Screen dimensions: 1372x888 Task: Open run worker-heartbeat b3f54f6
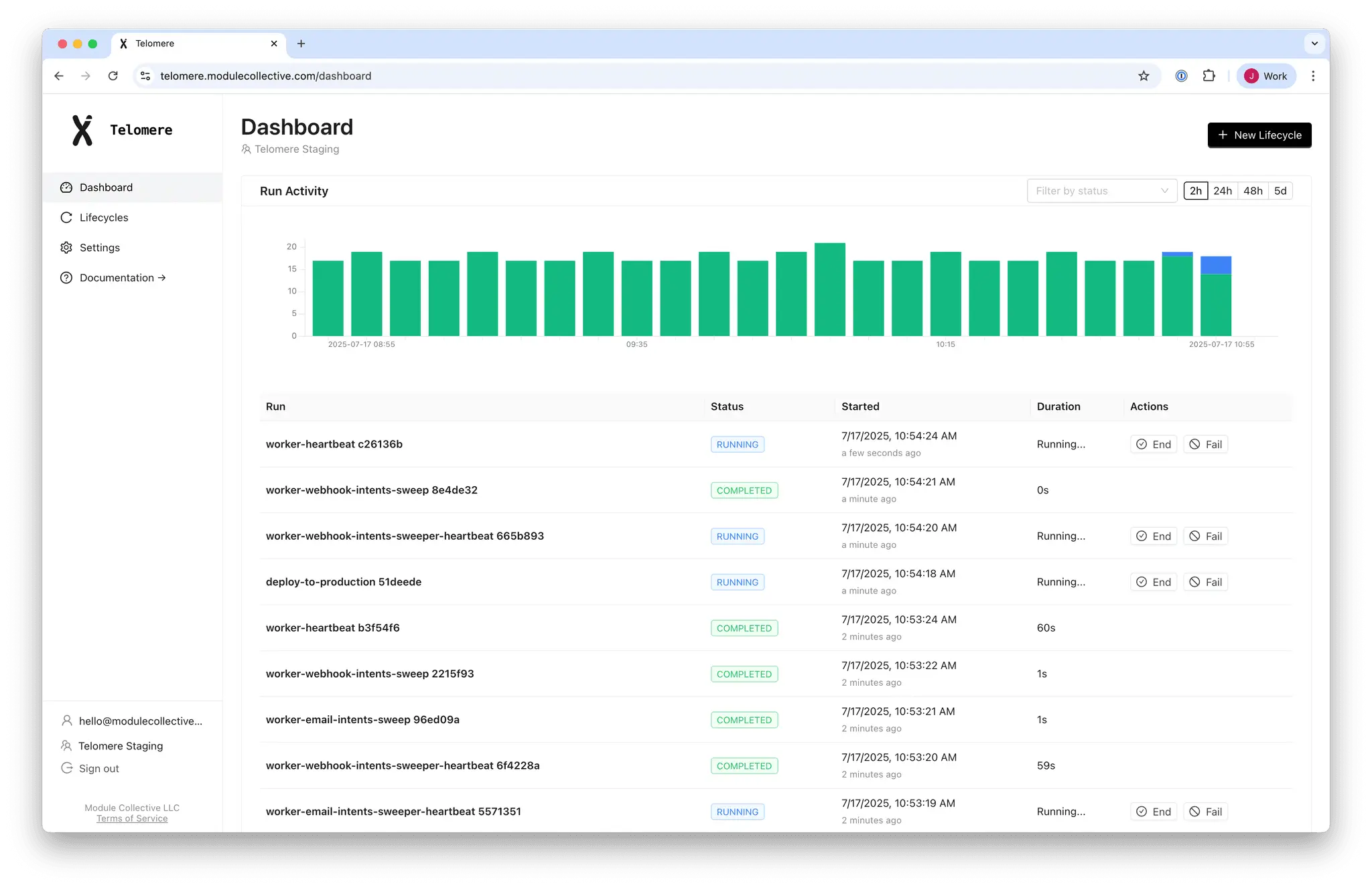click(x=333, y=627)
